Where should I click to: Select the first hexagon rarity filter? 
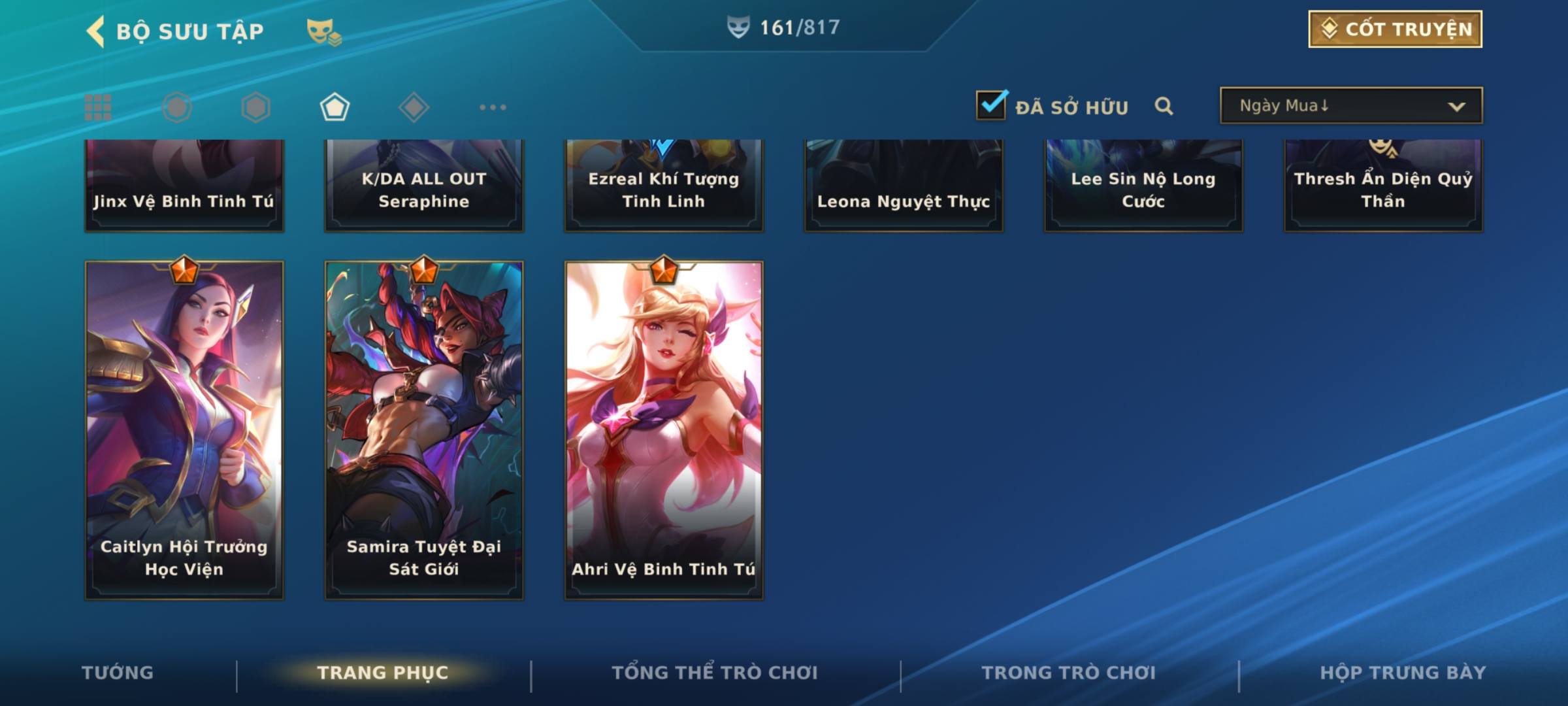tap(177, 107)
